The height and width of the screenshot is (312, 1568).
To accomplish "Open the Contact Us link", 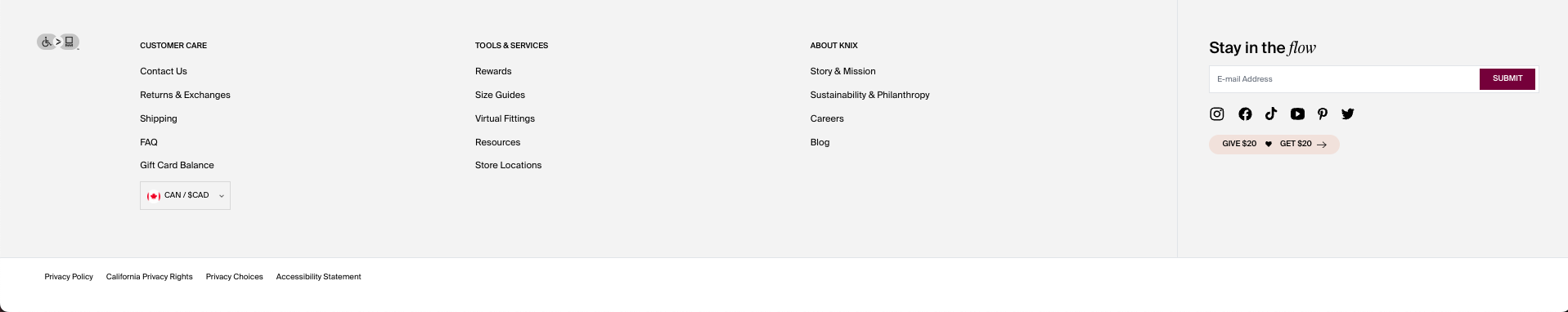I will tap(164, 72).
